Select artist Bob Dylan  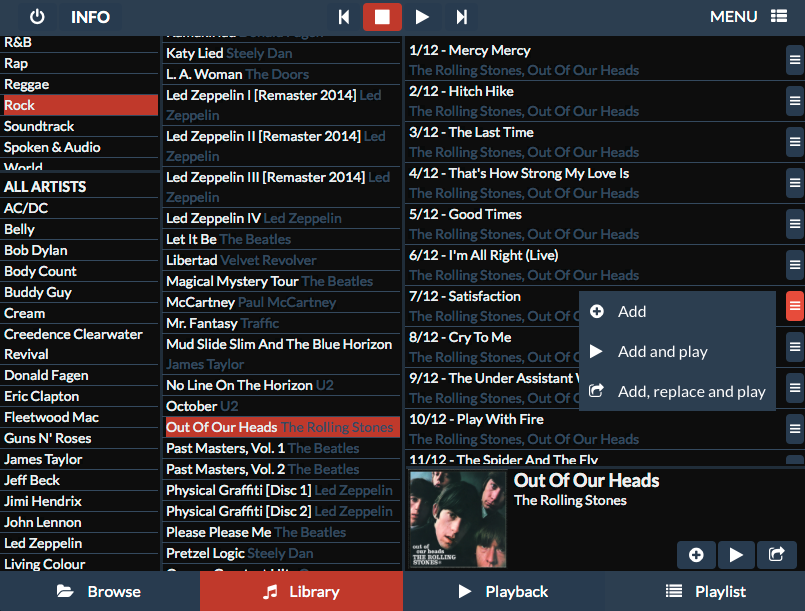click(79, 250)
